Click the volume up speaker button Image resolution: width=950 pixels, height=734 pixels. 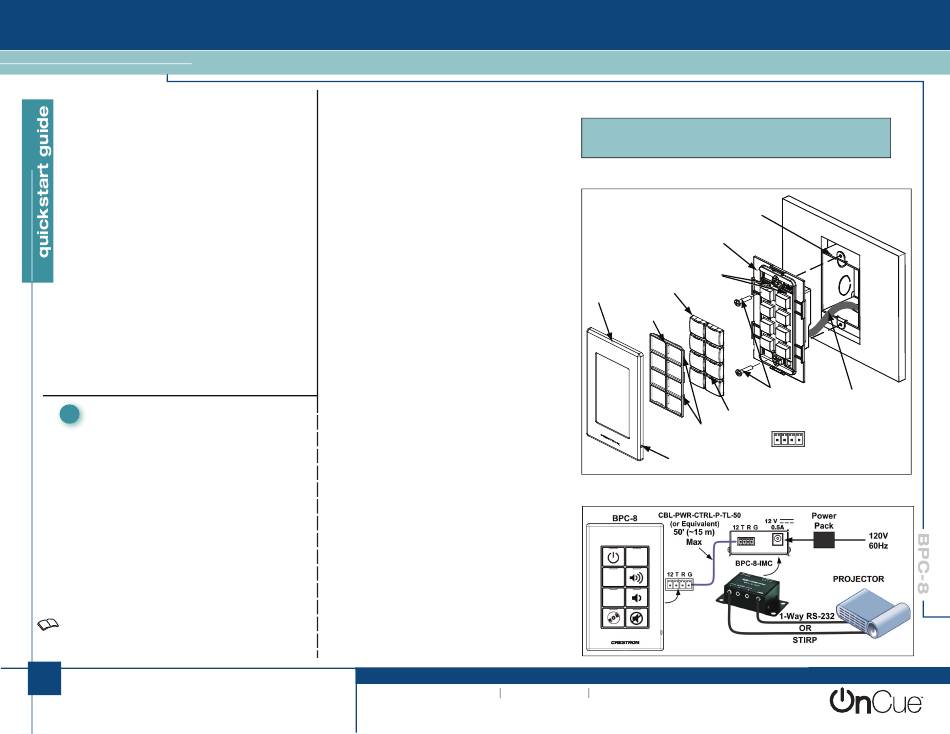(636, 578)
